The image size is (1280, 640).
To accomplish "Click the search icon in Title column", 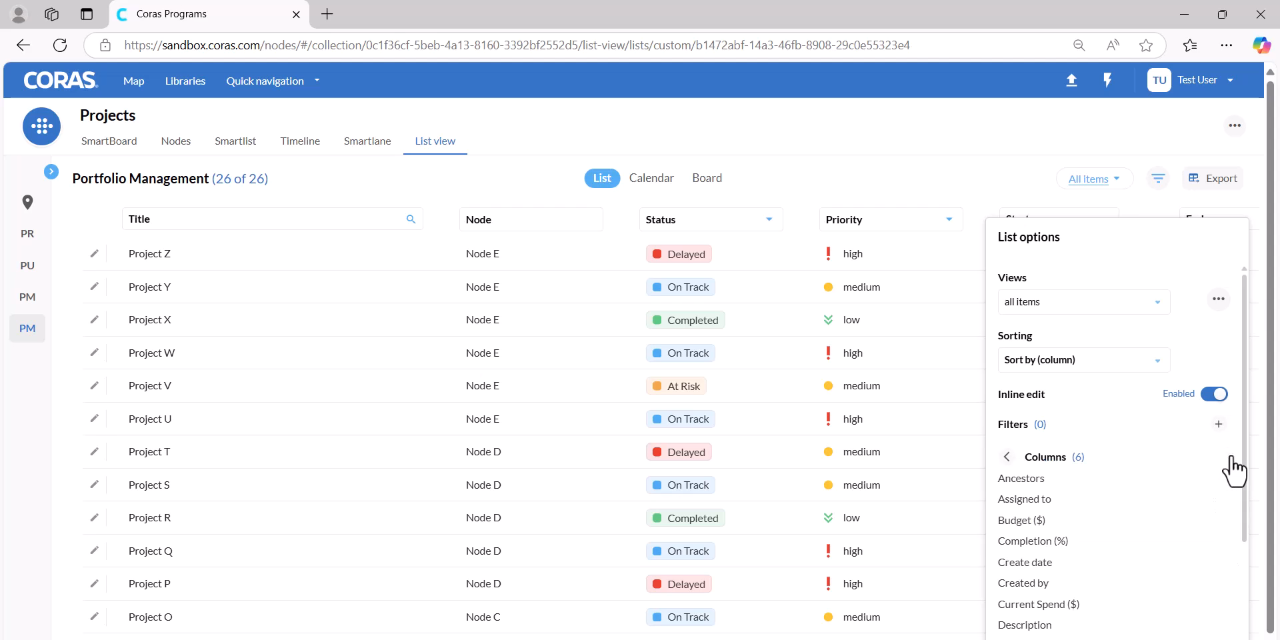I will 411,219.
